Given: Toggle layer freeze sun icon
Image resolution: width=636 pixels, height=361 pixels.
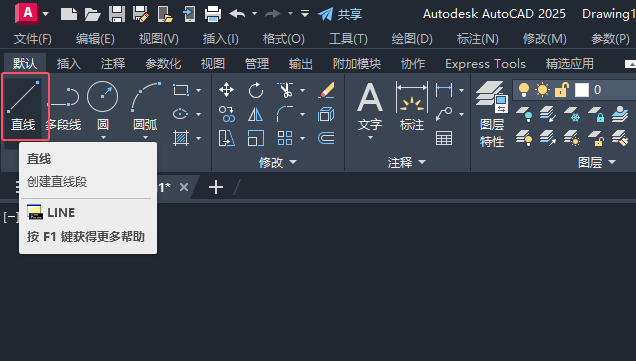Looking at the screenshot, I should tap(542, 90).
